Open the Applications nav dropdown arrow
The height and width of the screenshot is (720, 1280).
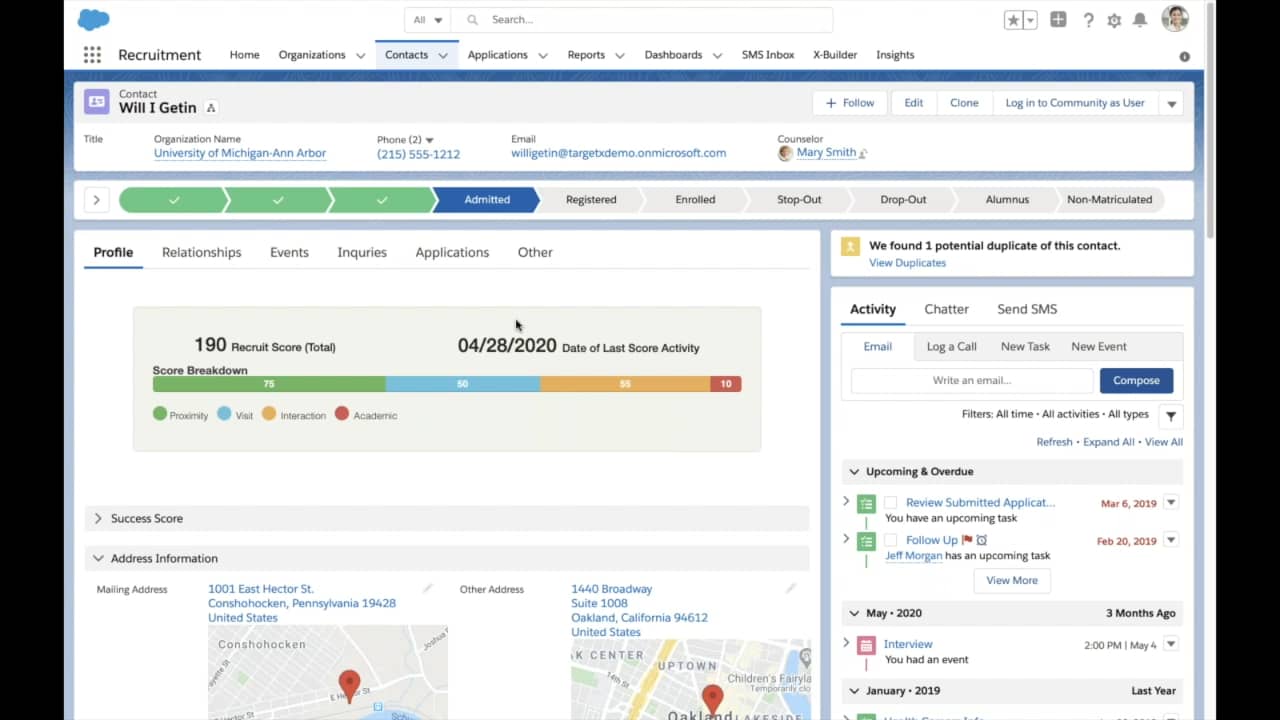543,56
